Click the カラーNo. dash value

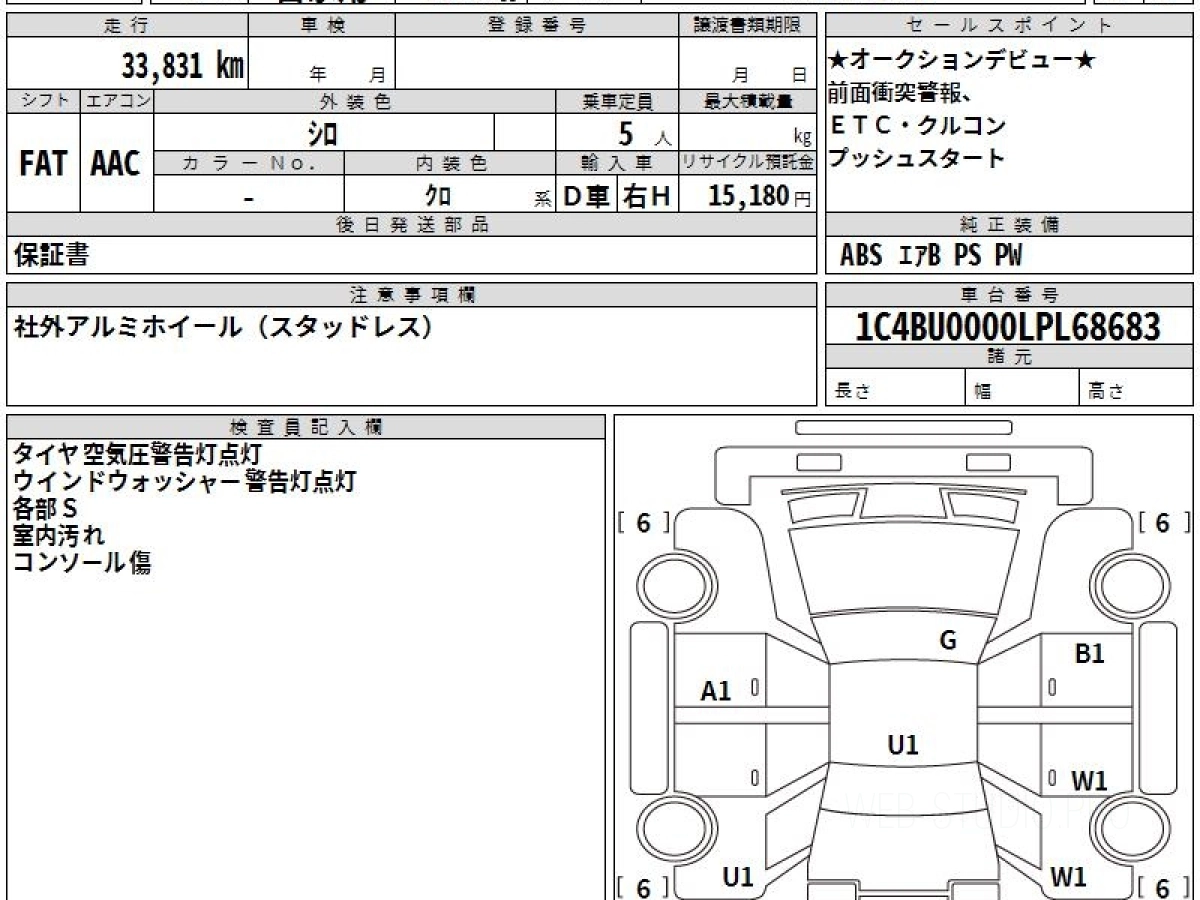click(249, 197)
